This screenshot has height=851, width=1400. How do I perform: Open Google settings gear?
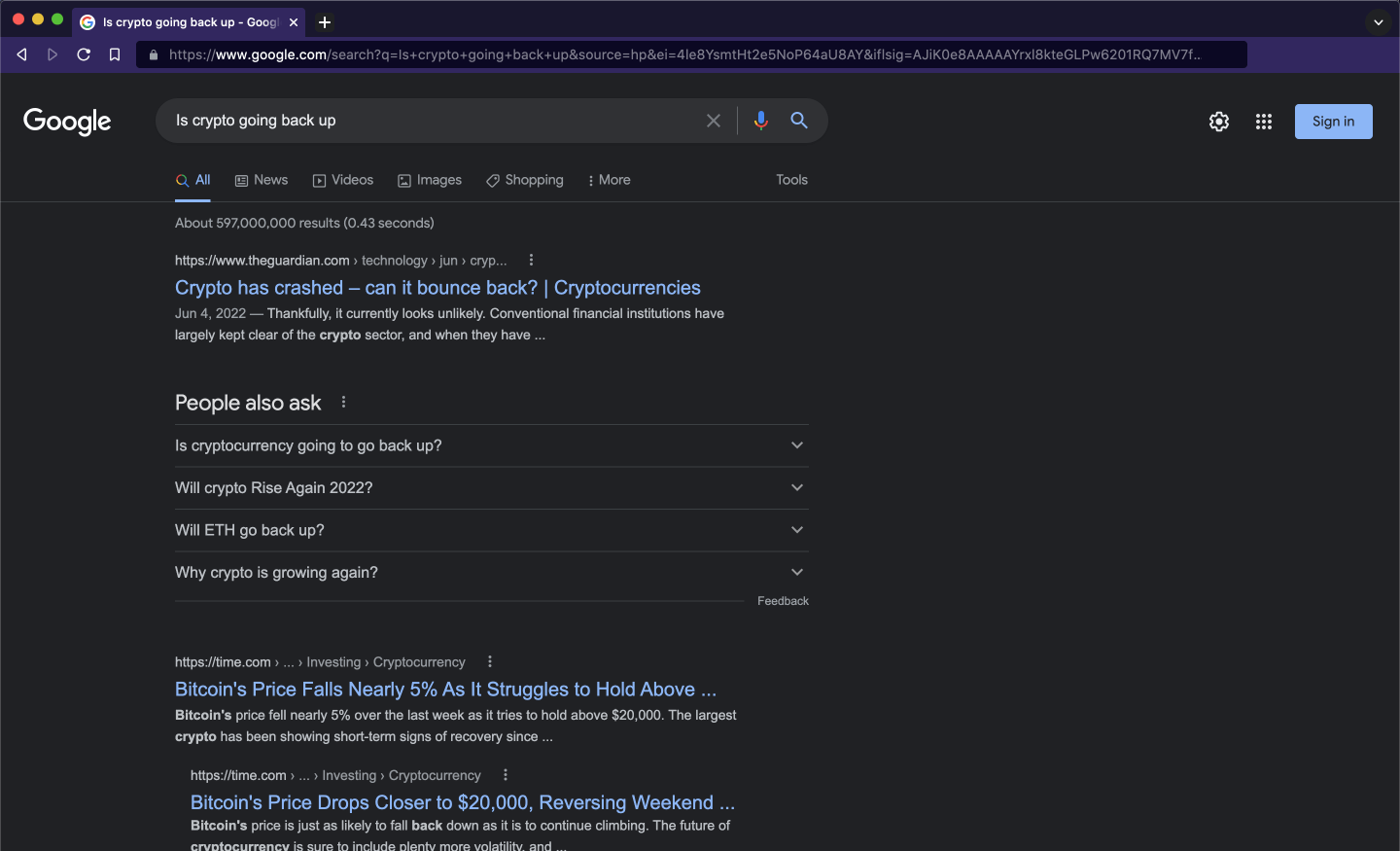point(1219,122)
